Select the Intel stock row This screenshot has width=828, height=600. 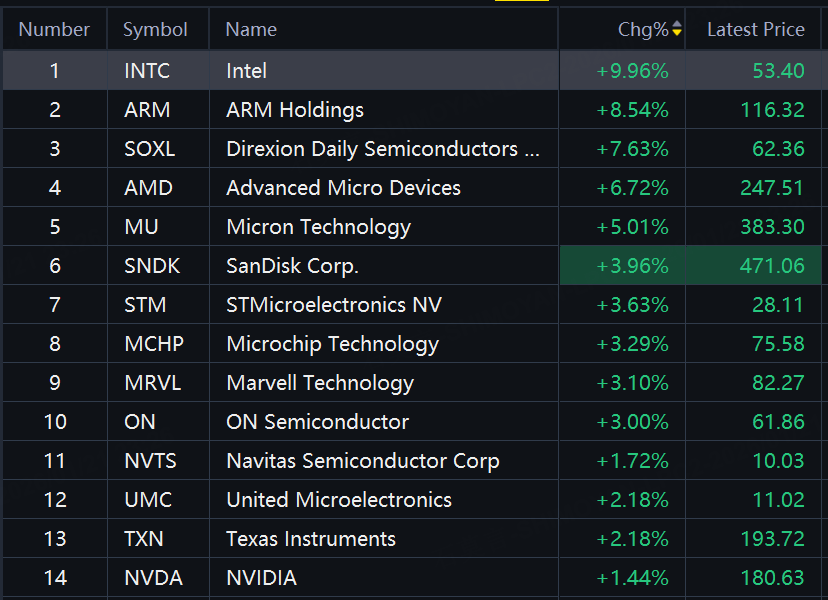pyautogui.click(x=247, y=71)
